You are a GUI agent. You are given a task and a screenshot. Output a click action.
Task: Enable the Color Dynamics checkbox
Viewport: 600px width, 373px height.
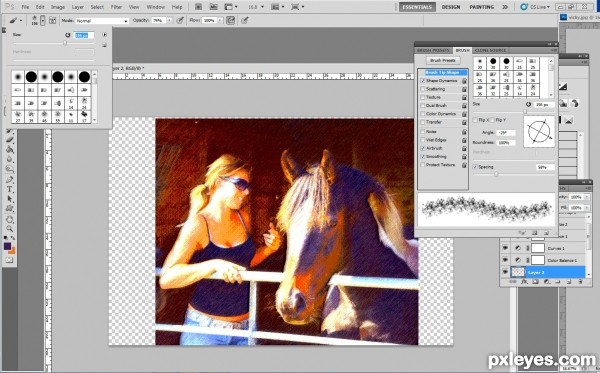(423, 114)
